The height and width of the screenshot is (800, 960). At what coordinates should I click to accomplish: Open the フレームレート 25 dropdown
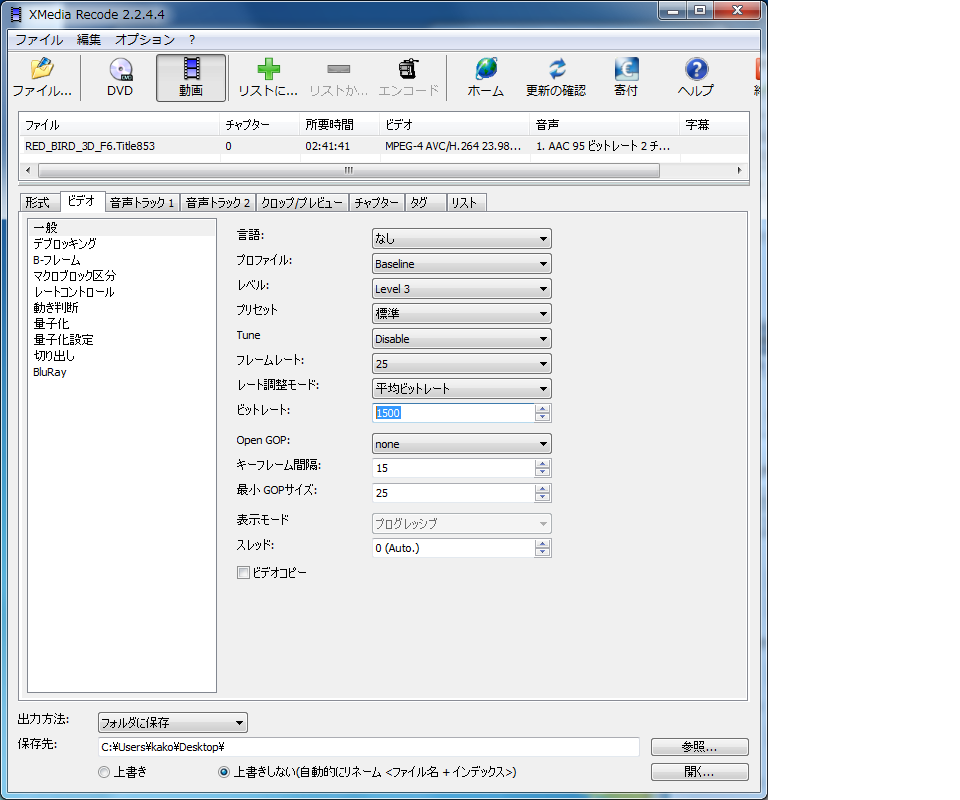point(462,364)
